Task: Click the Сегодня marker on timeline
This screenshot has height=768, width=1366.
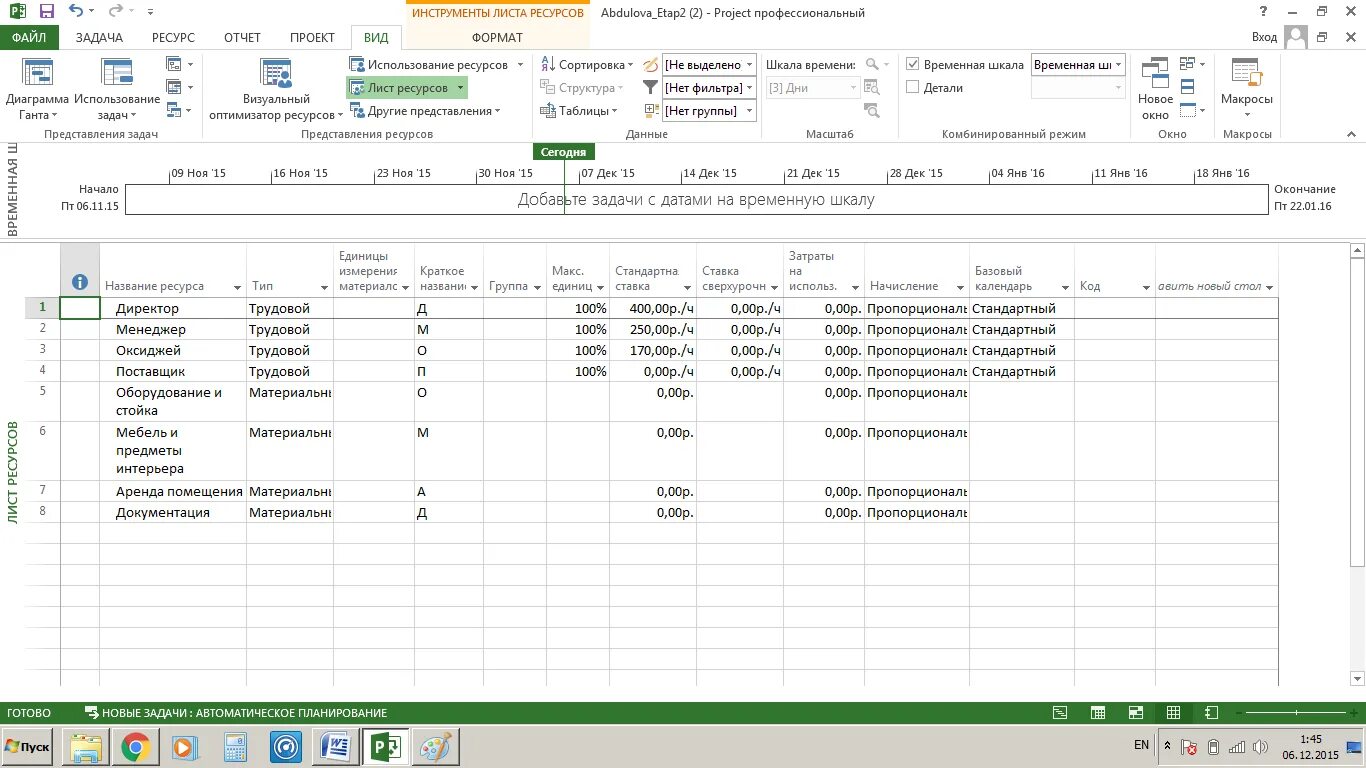Action: (564, 152)
